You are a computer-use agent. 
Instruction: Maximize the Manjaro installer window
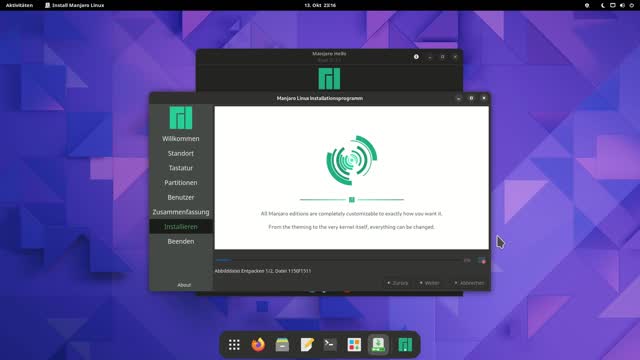[x=471, y=98]
